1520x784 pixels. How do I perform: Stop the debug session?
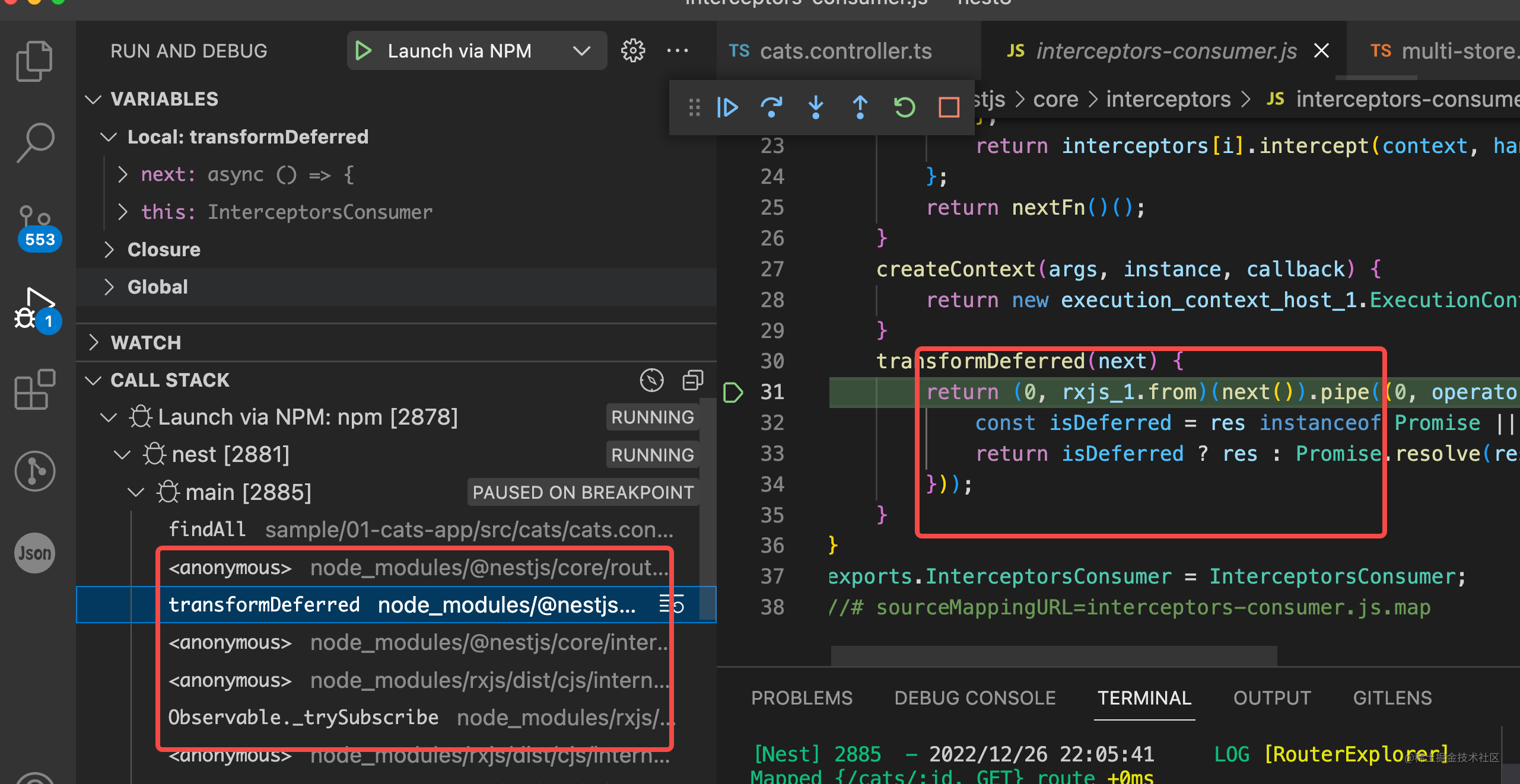949,107
